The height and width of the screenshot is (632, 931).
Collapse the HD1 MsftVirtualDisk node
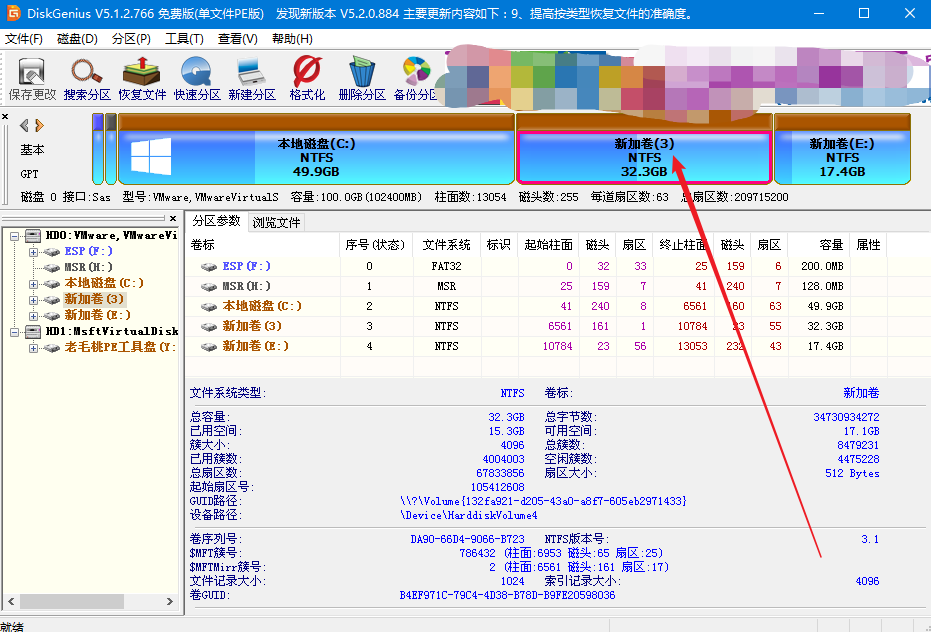click(x=14, y=332)
